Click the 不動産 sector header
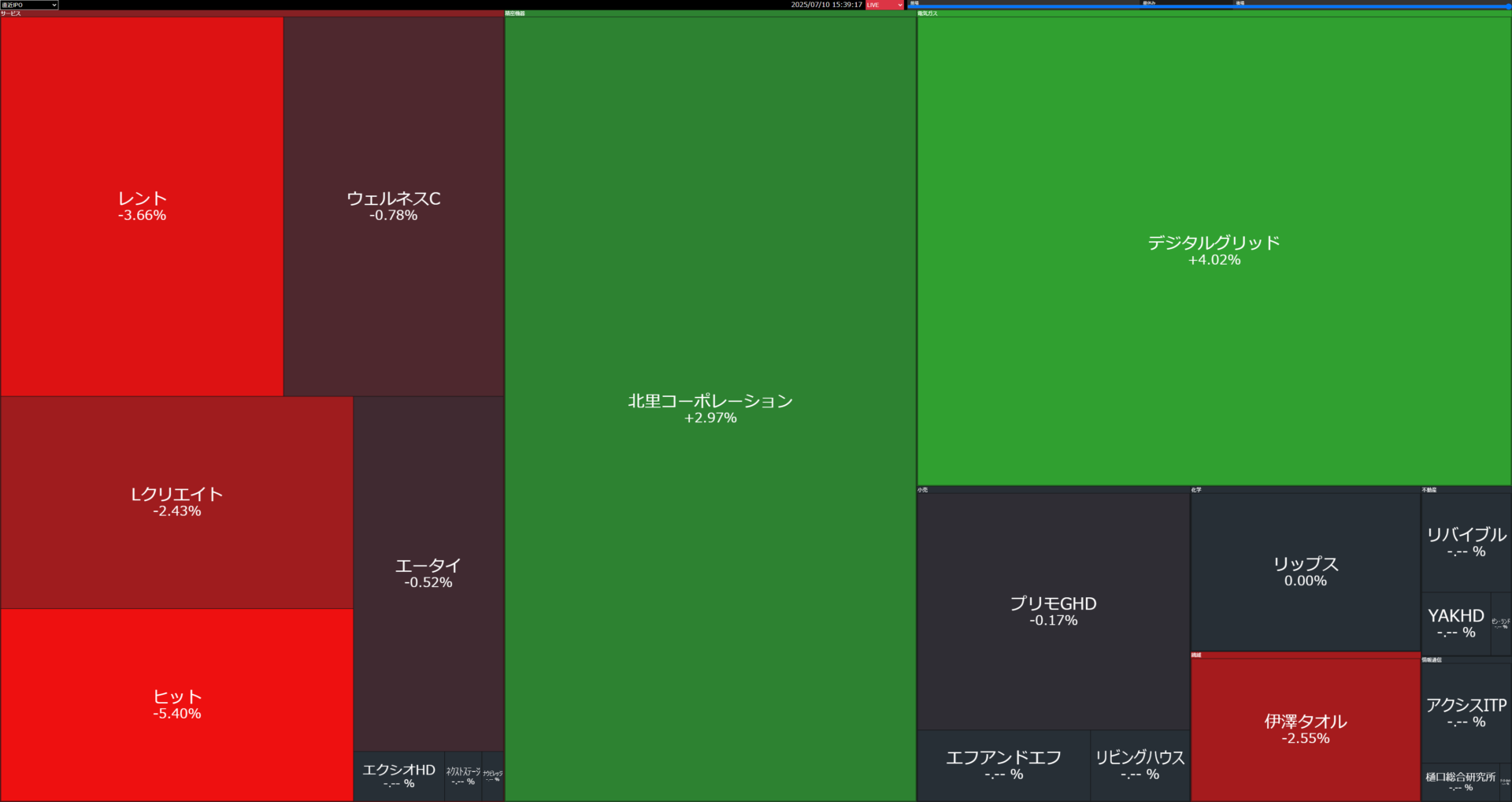 (x=1466, y=490)
